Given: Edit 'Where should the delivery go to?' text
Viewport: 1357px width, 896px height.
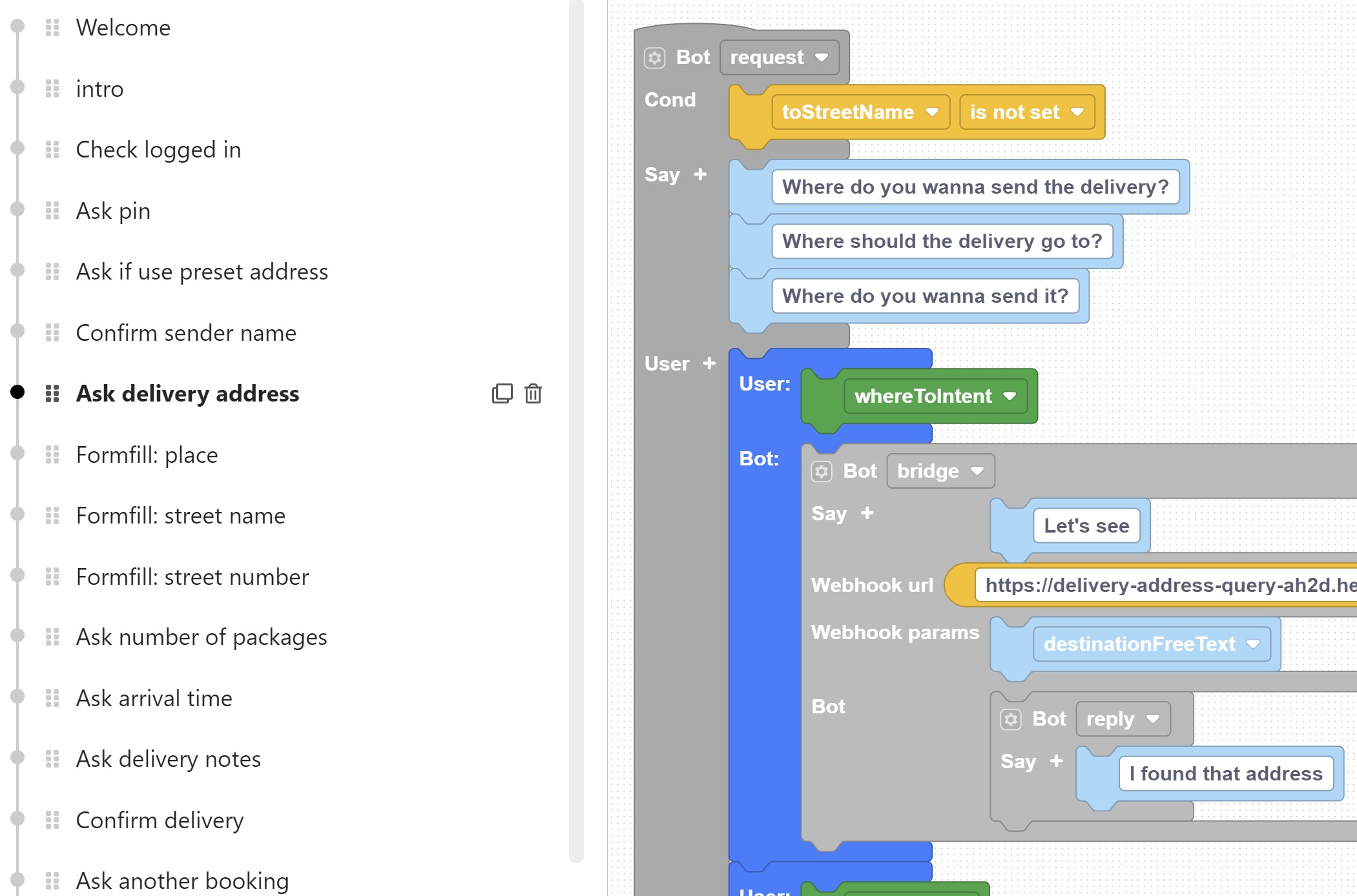Looking at the screenshot, I should 942,241.
